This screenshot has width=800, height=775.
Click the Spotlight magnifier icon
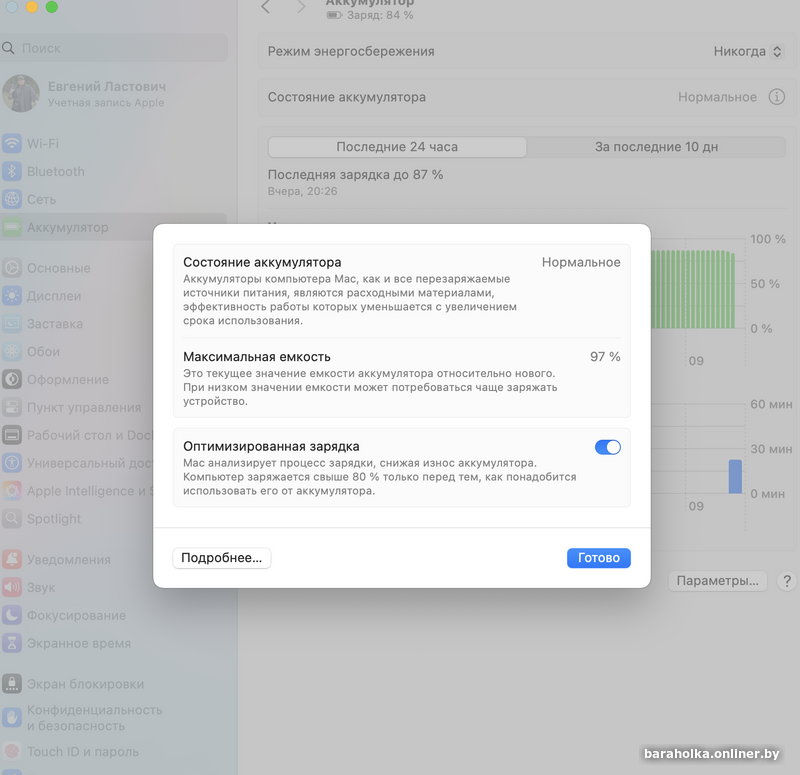(x=12, y=518)
